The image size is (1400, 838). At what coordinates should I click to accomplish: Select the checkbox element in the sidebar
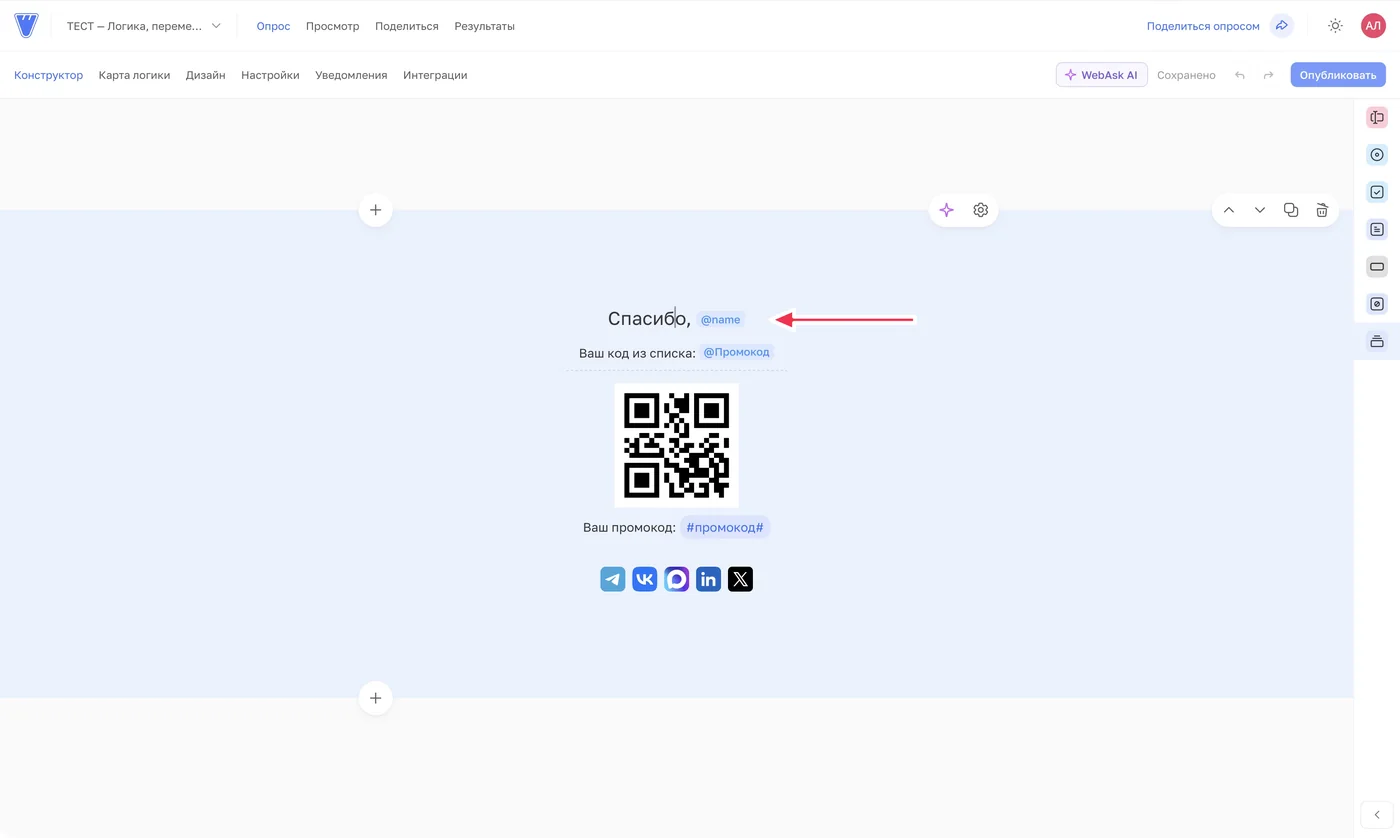click(1377, 192)
